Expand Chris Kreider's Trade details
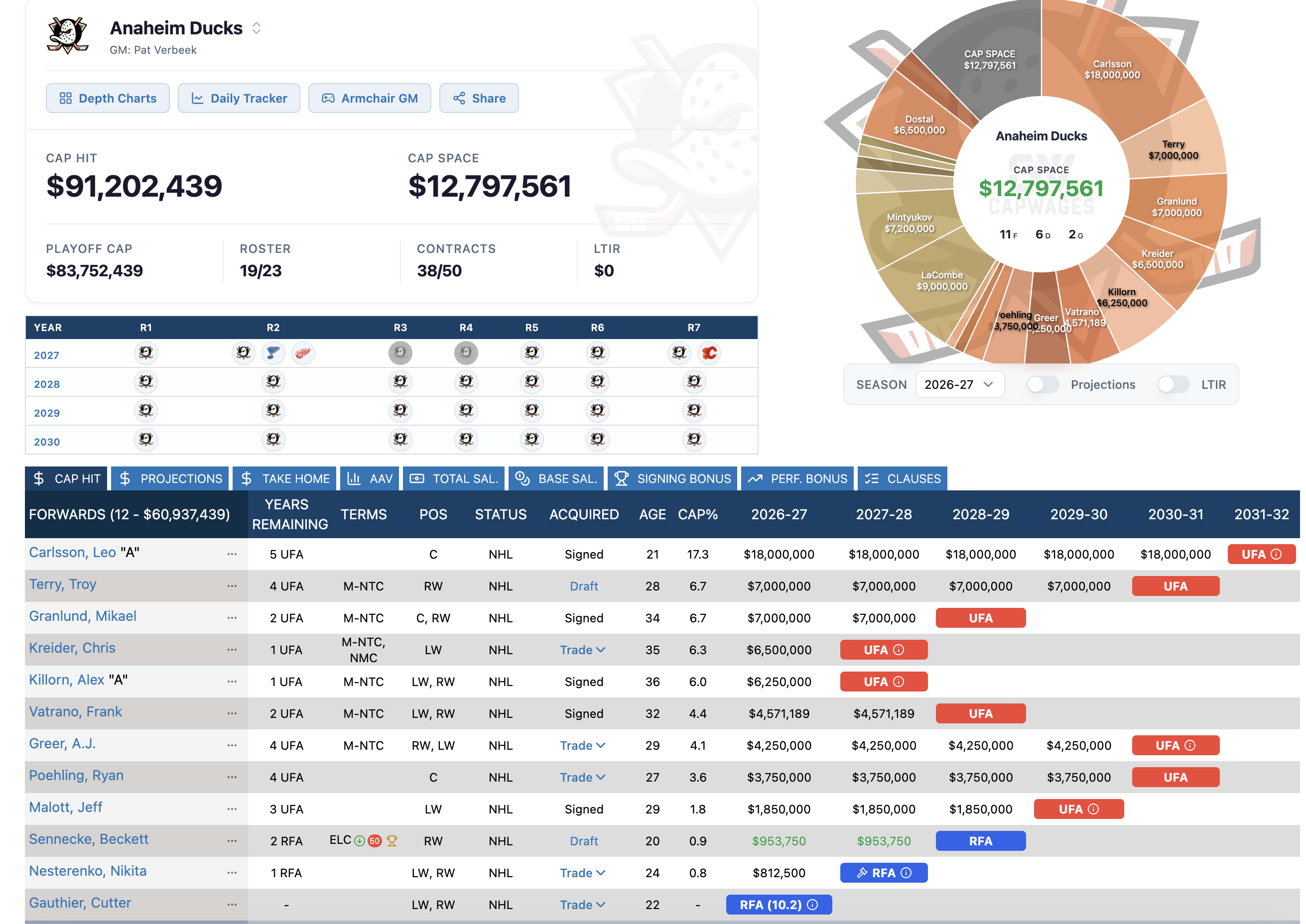 (x=583, y=650)
